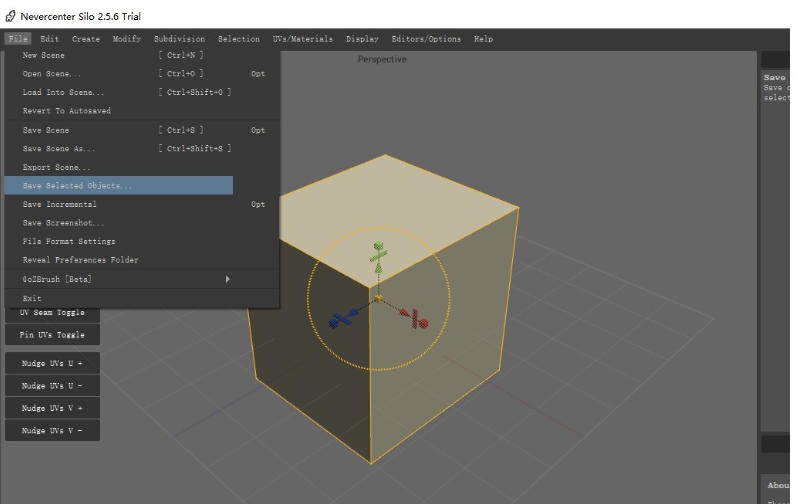Enable Pin UVs Toggle

52,335
